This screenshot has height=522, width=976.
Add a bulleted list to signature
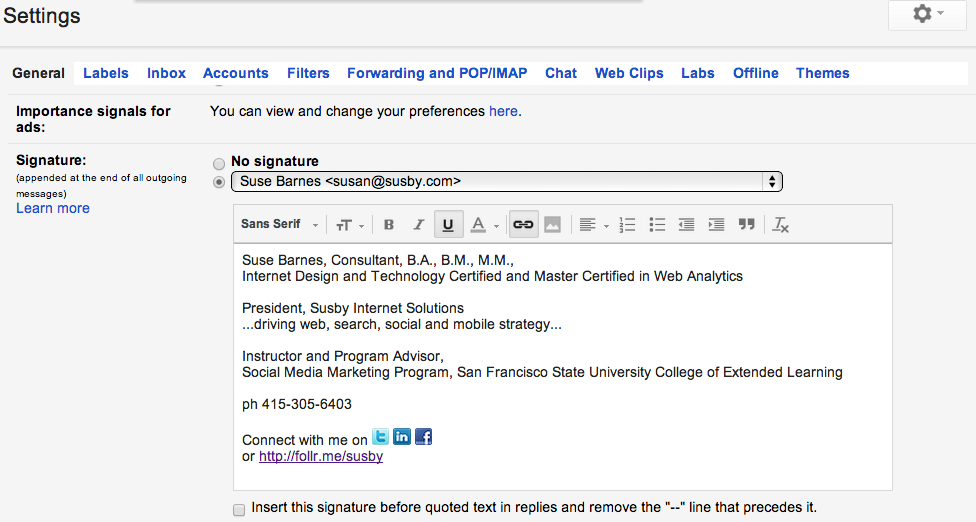click(657, 225)
